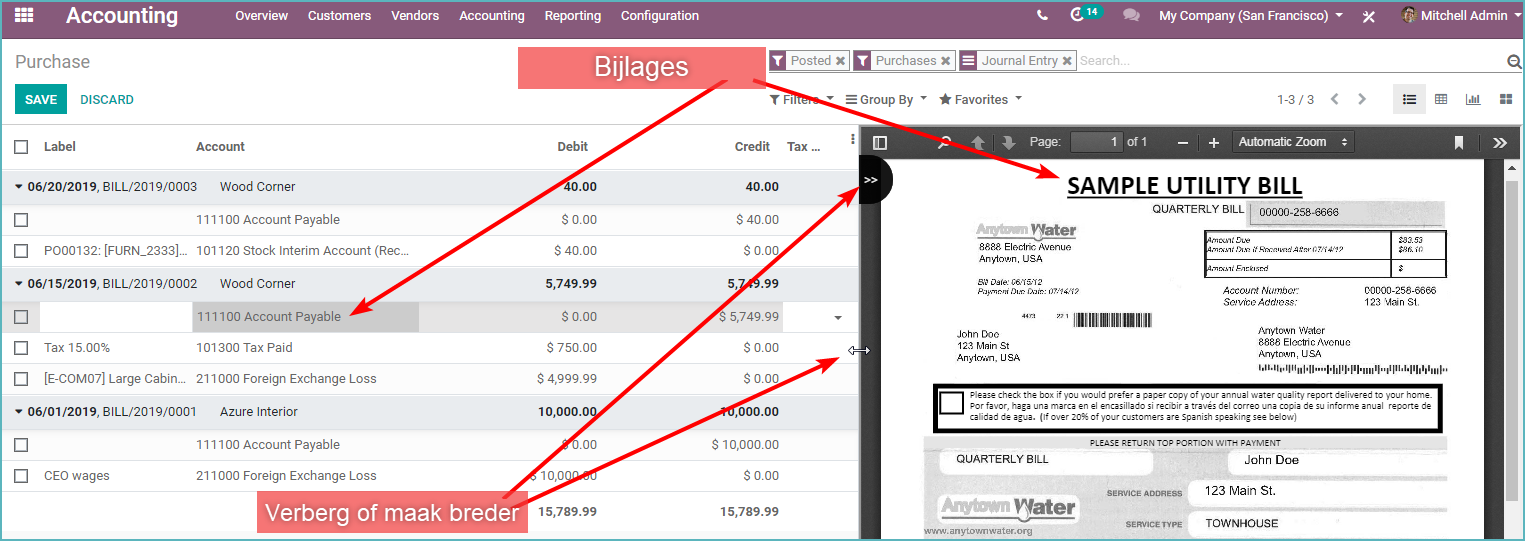The image size is (1525, 541).
Task: Go to next PDF page
Action: pyautogui.click(x=1008, y=143)
